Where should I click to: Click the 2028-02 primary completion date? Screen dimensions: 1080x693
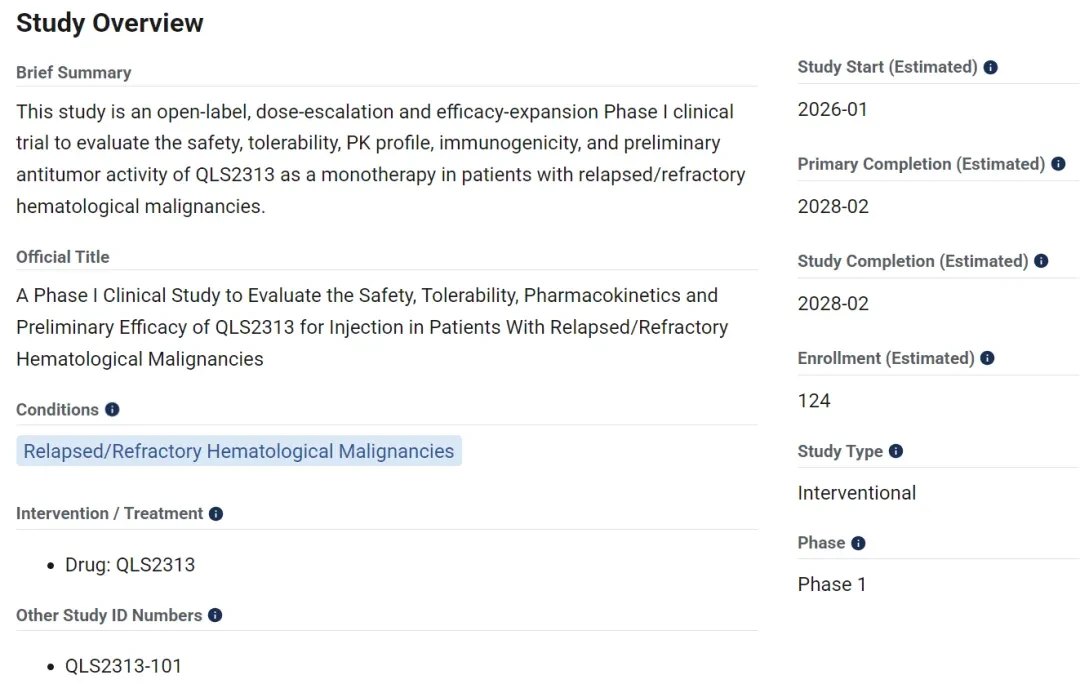tap(833, 207)
